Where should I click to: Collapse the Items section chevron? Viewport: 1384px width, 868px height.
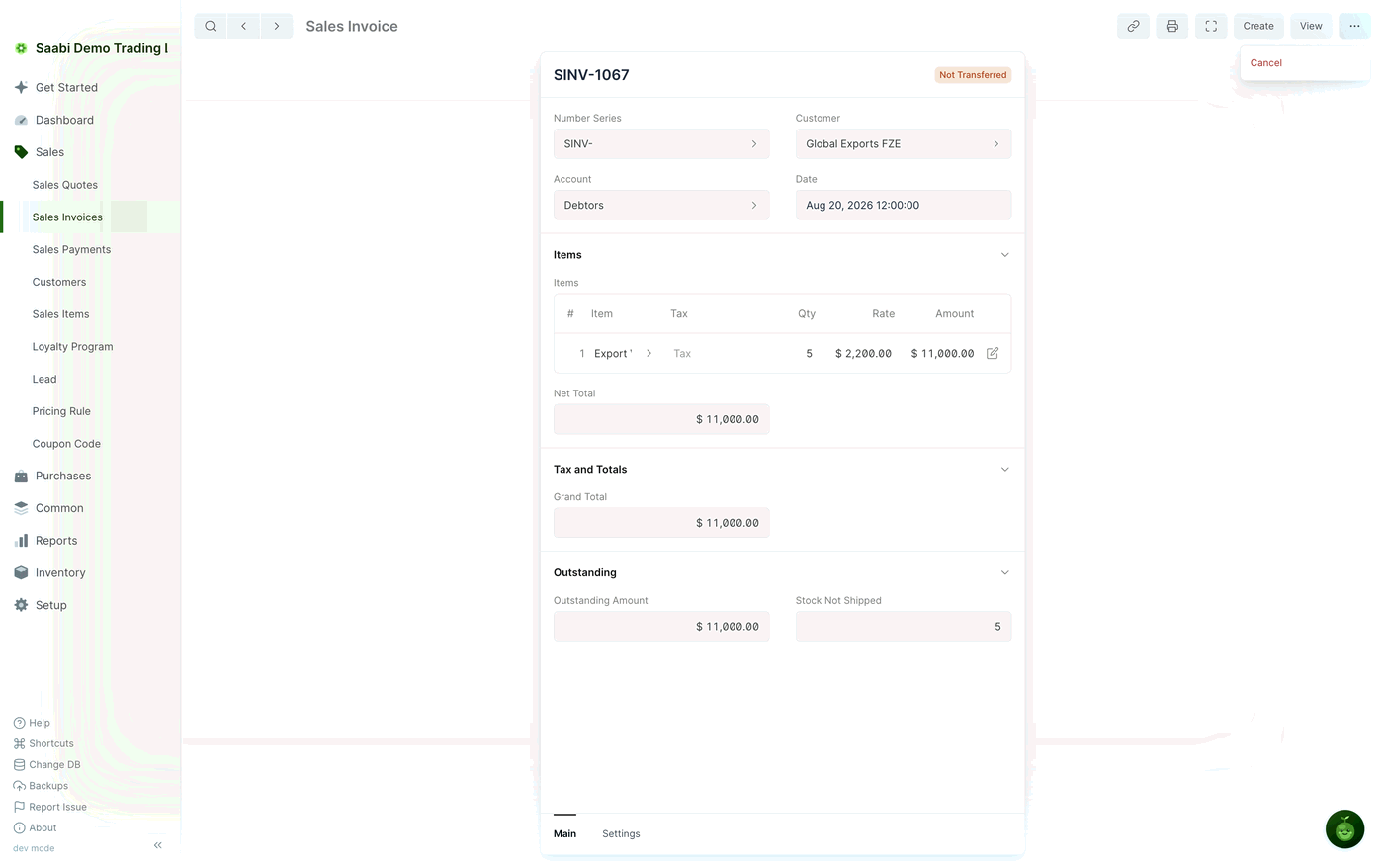(1005, 255)
